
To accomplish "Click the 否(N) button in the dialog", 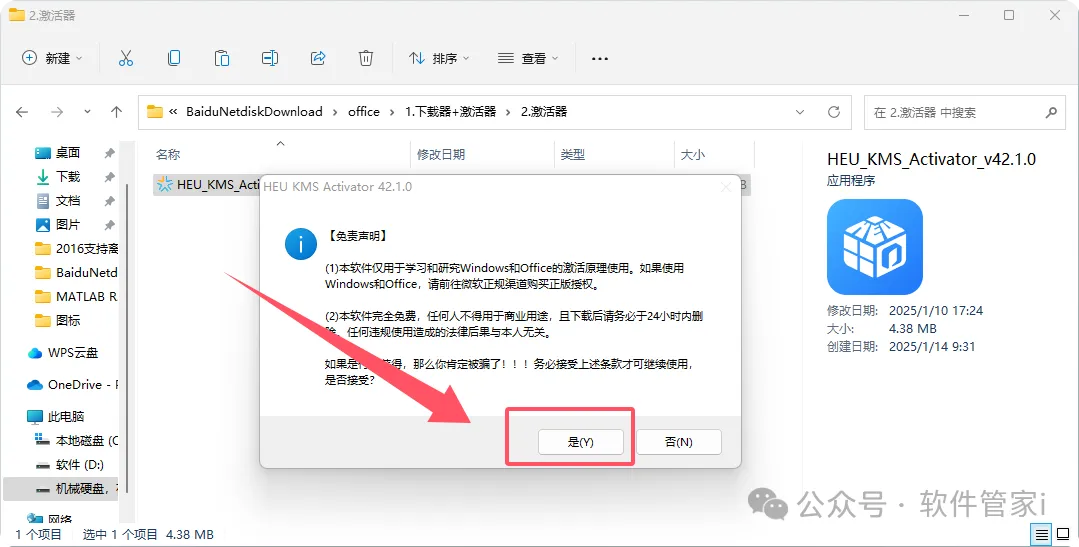I will tap(679, 442).
